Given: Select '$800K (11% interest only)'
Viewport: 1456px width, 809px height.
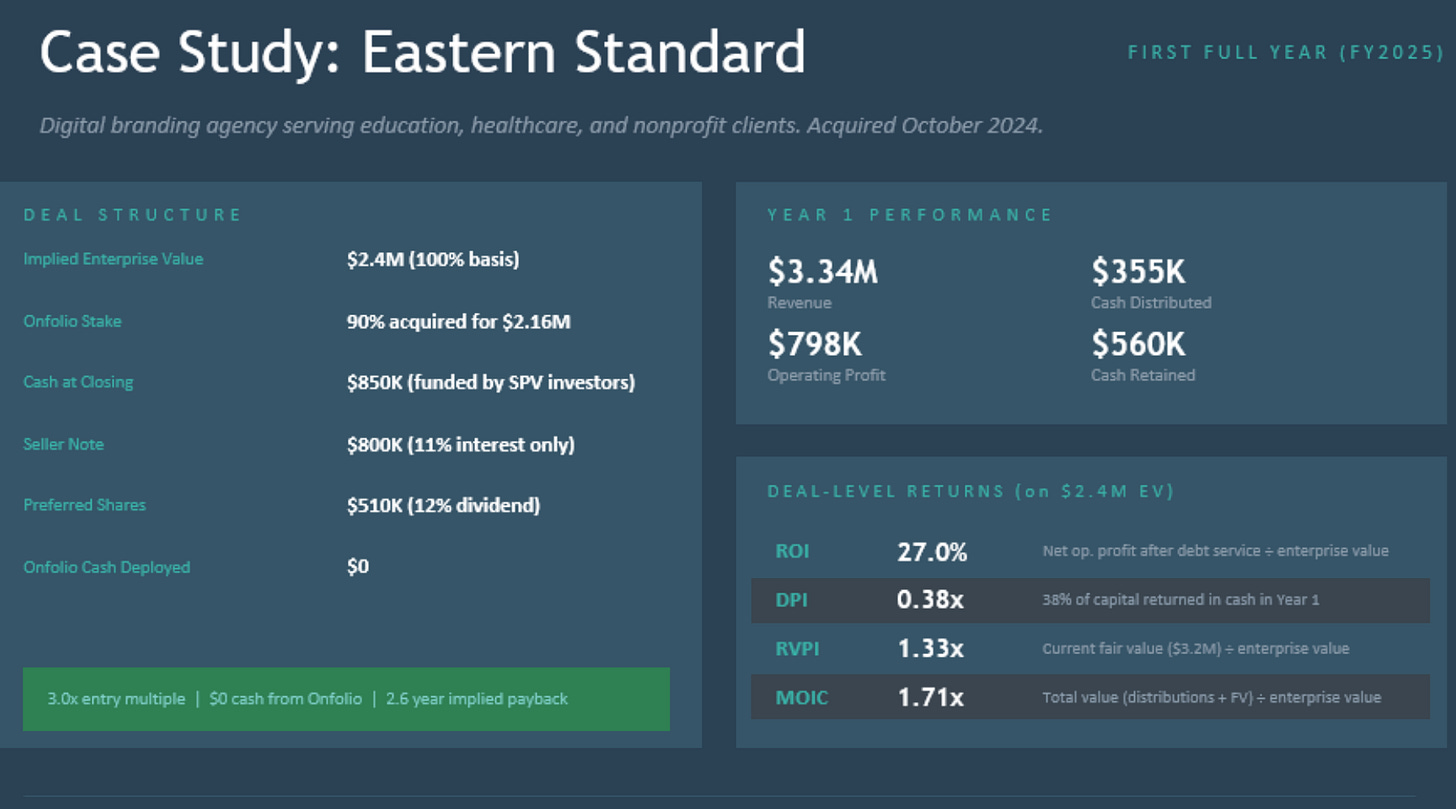Looking at the screenshot, I should point(461,445).
